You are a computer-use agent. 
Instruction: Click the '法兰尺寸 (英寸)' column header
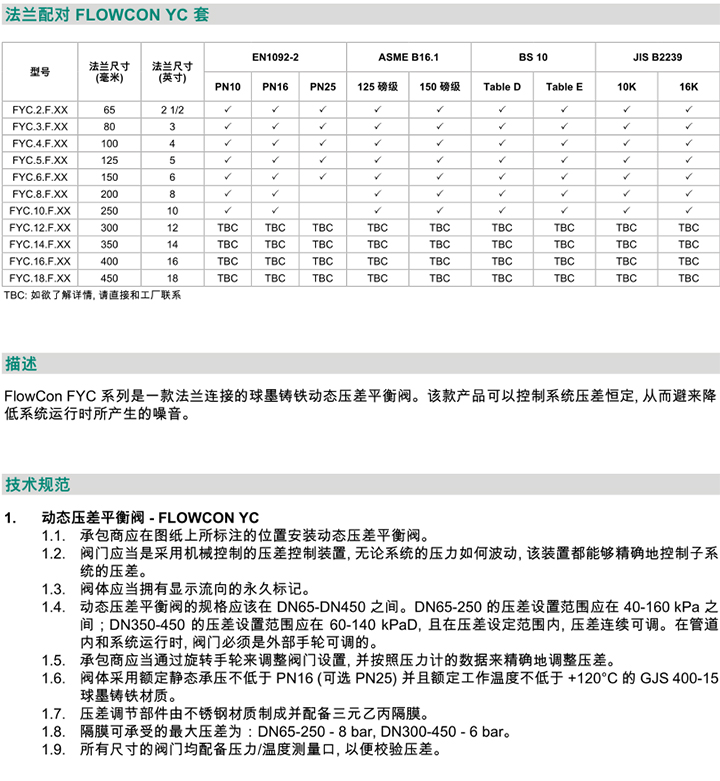[172, 72]
